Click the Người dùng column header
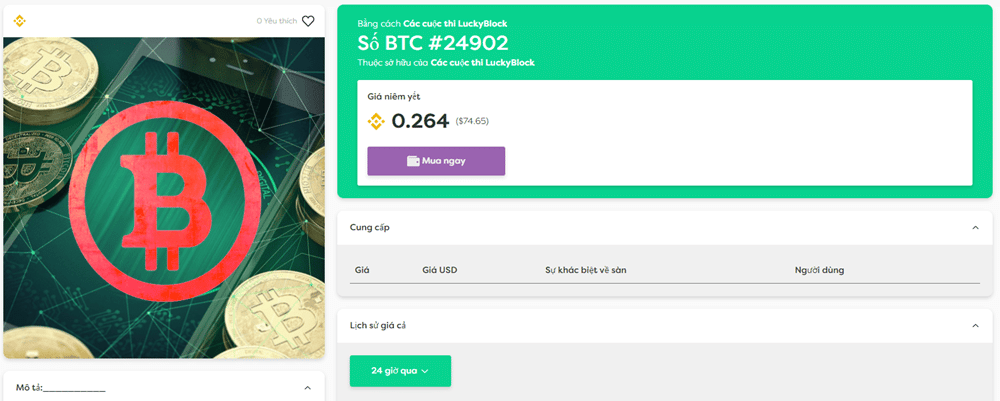Viewport: 1000px width, 401px height. [x=820, y=270]
